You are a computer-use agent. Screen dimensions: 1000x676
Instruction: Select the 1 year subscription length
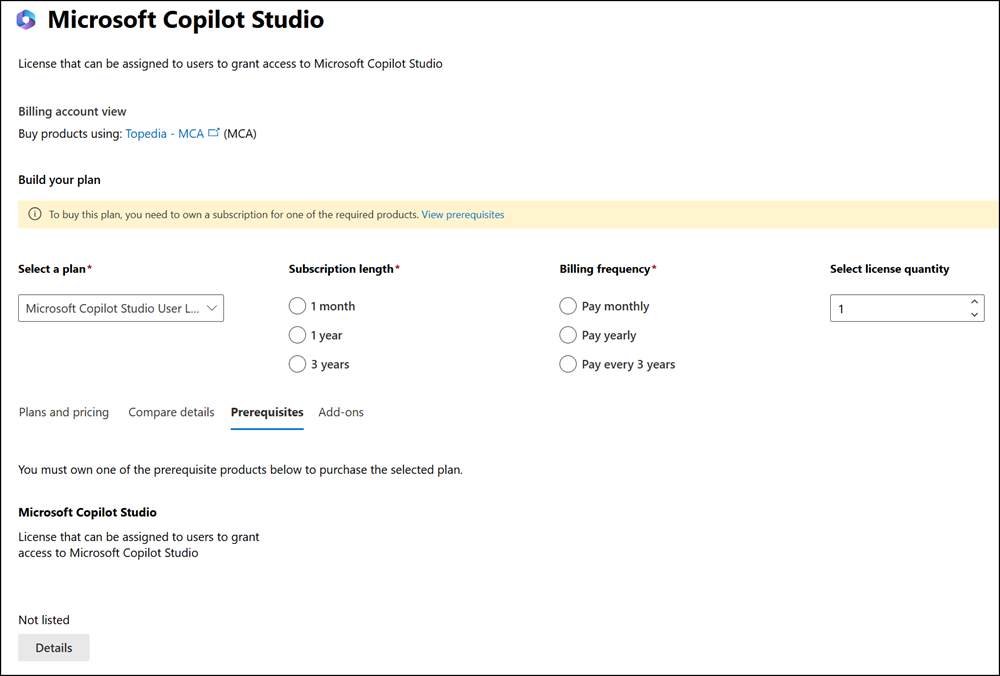tap(297, 335)
